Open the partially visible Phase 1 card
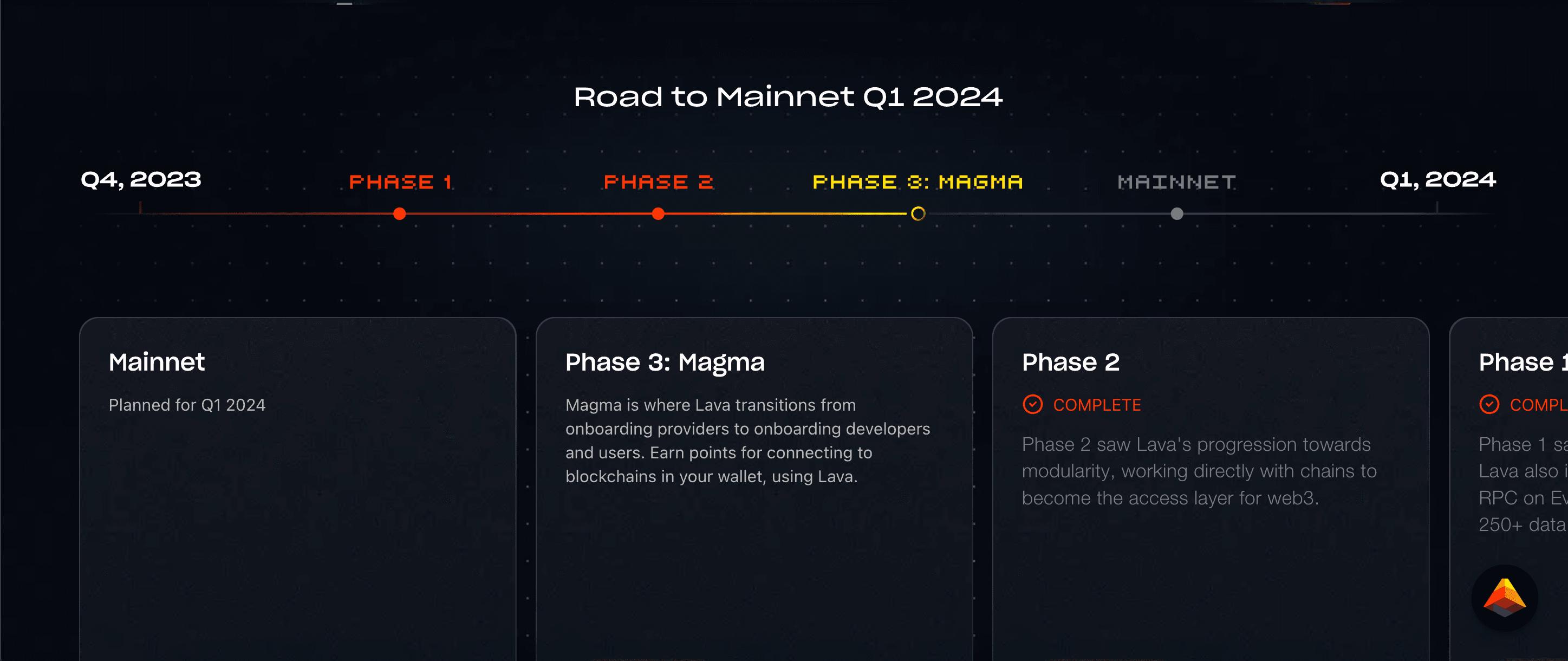 click(x=1508, y=489)
